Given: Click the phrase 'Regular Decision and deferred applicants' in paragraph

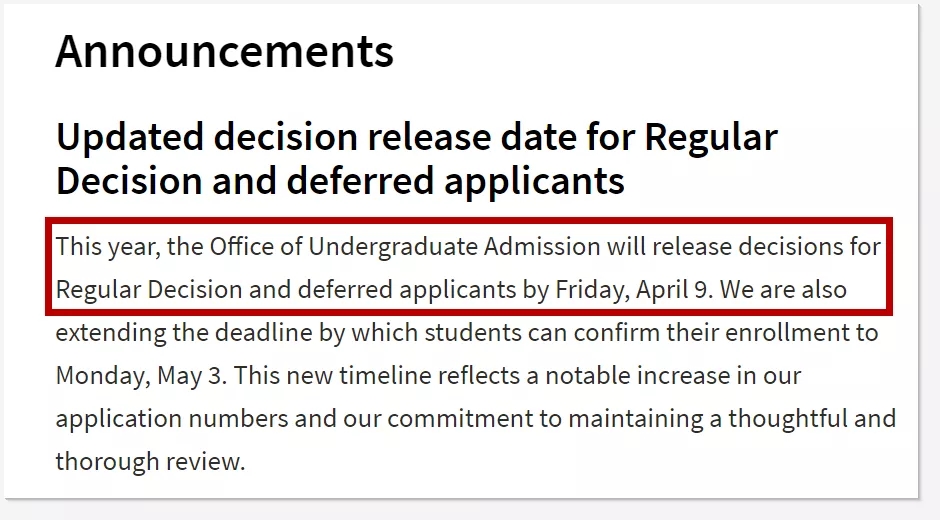Looking at the screenshot, I should pyautogui.click(x=286, y=290).
